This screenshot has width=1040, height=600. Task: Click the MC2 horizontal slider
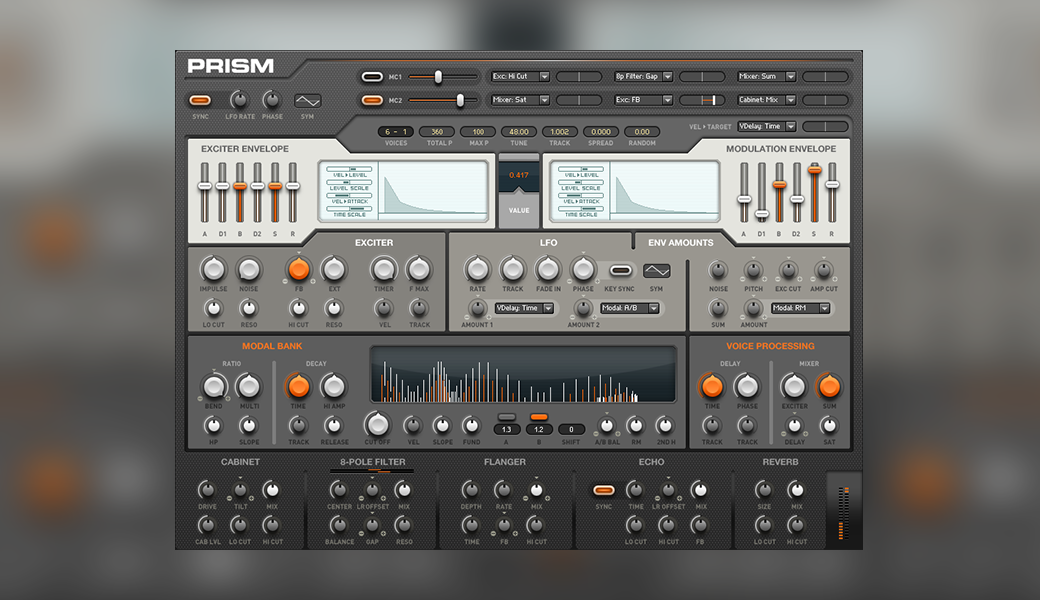pos(442,101)
